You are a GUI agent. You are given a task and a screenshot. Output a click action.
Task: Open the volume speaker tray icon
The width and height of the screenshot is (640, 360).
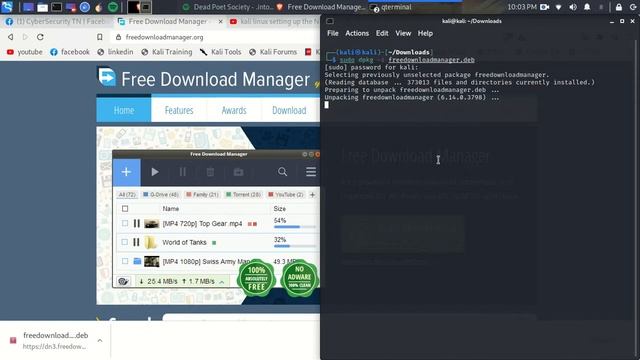click(573, 7)
